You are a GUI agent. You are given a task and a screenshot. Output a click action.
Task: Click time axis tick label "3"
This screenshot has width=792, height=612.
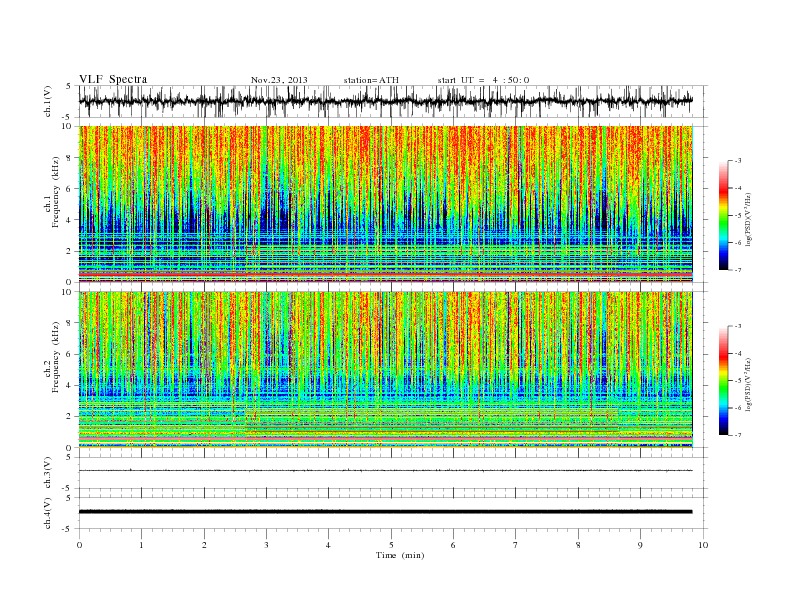tap(266, 545)
